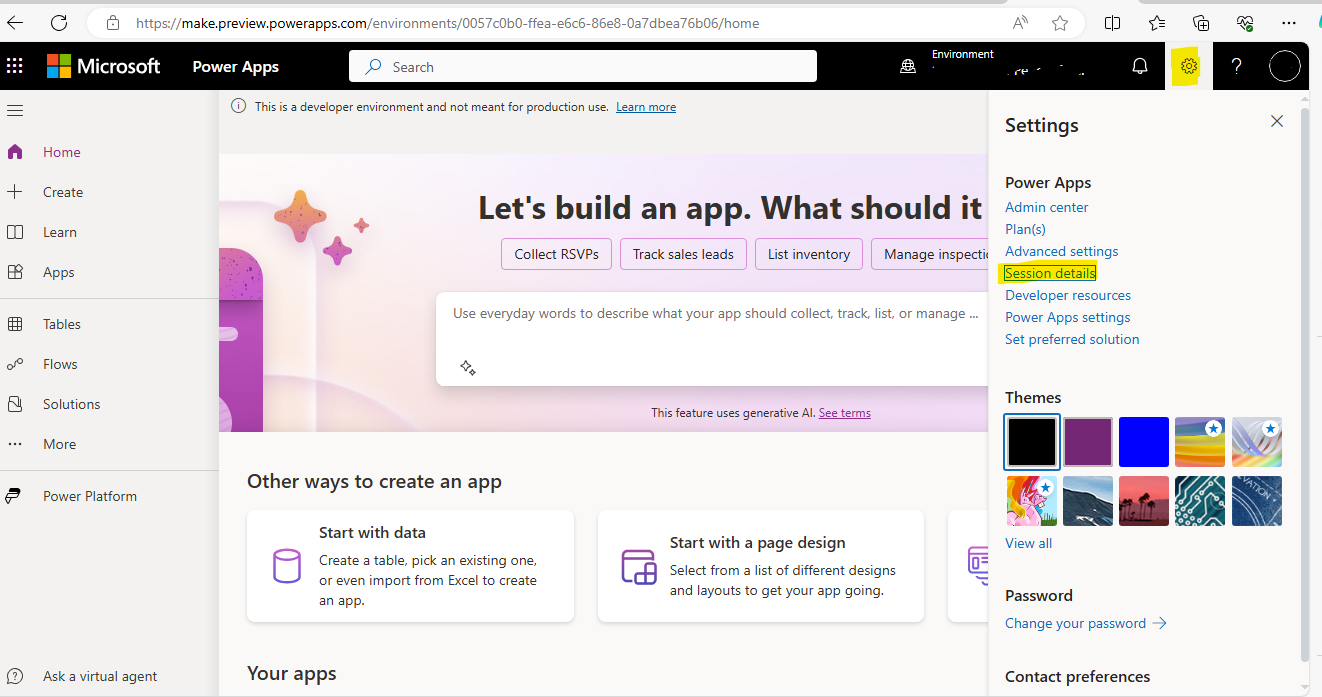This screenshot has height=697, width=1322.
Task: Click the Settings gear icon
Action: (1188, 66)
